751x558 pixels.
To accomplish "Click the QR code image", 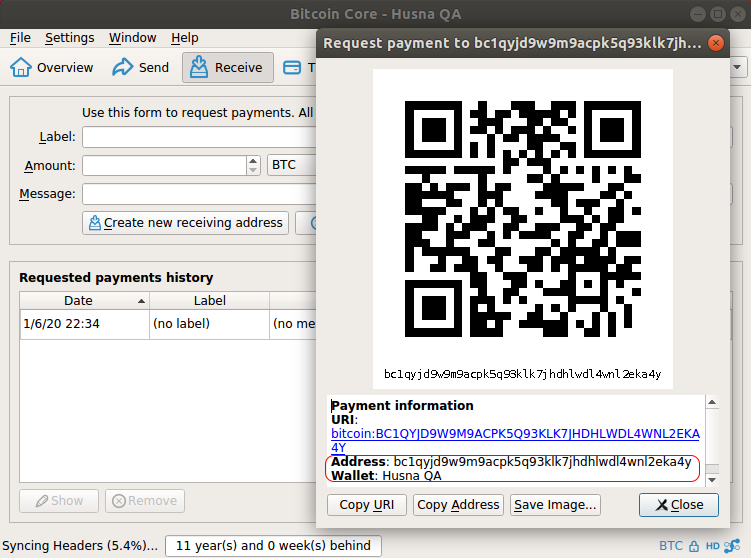I will pyautogui.click(x=523, y=219).
